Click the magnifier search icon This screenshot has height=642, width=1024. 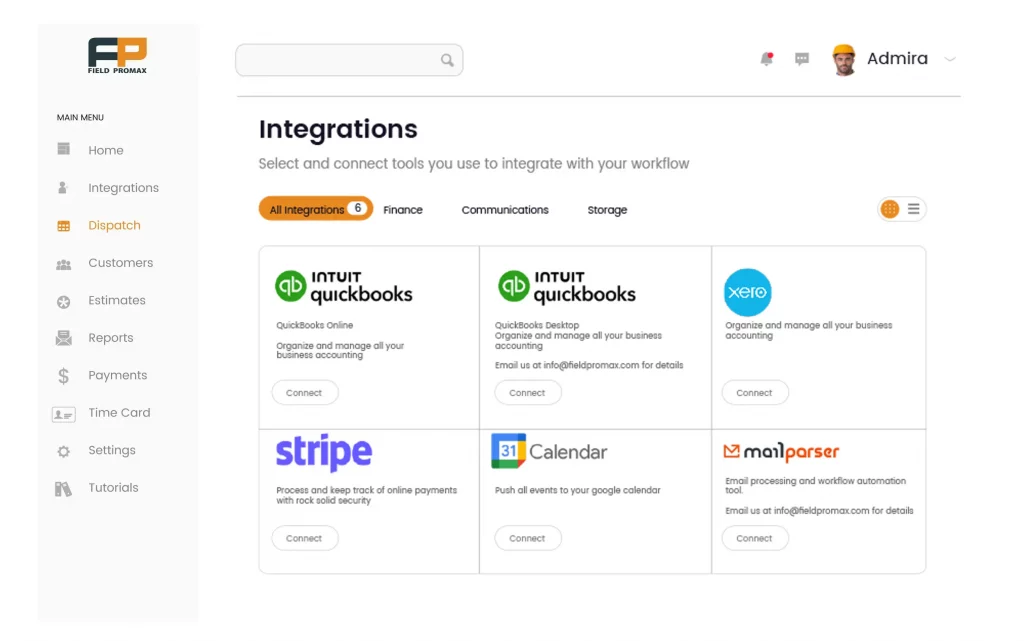[447, 60]
